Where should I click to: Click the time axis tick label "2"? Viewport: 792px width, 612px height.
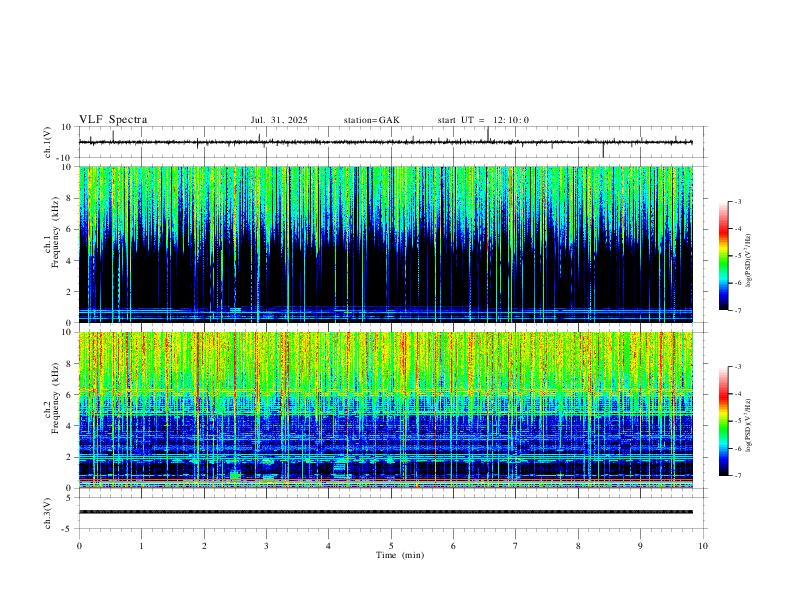click(204, 546)
